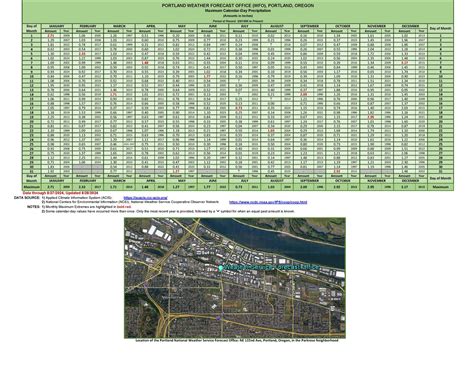
Task: Click the 'DATA SOURCE:' label
Action: (x=27, y=198)
